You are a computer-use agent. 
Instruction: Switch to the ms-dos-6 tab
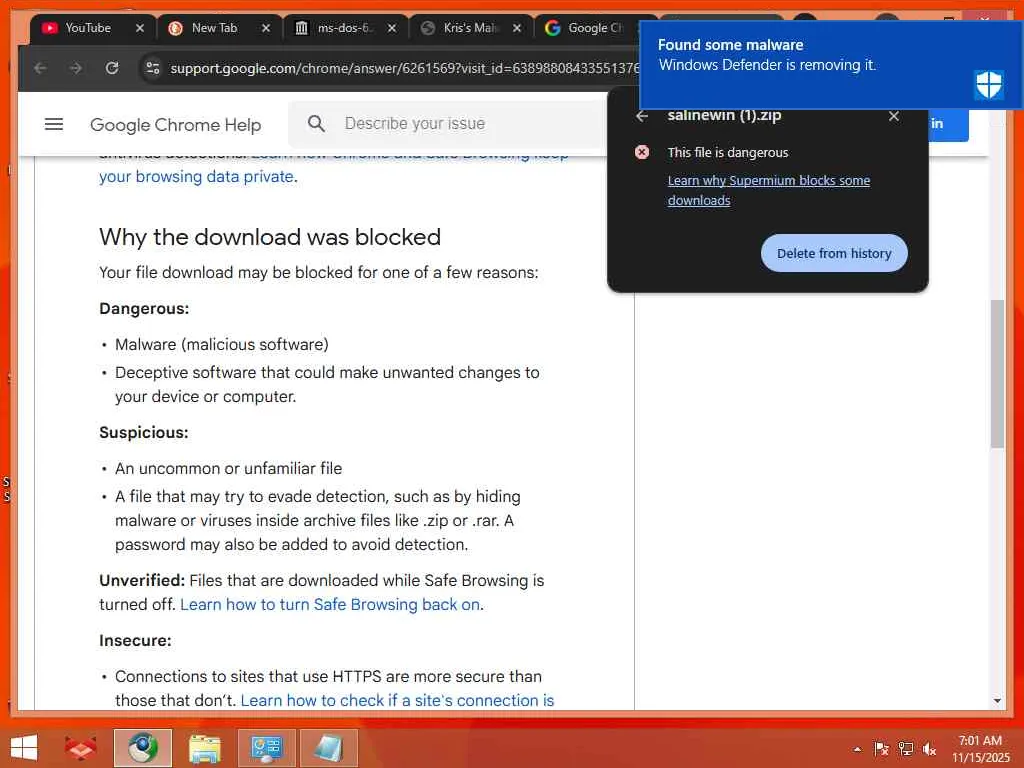[x=345, y=28]
